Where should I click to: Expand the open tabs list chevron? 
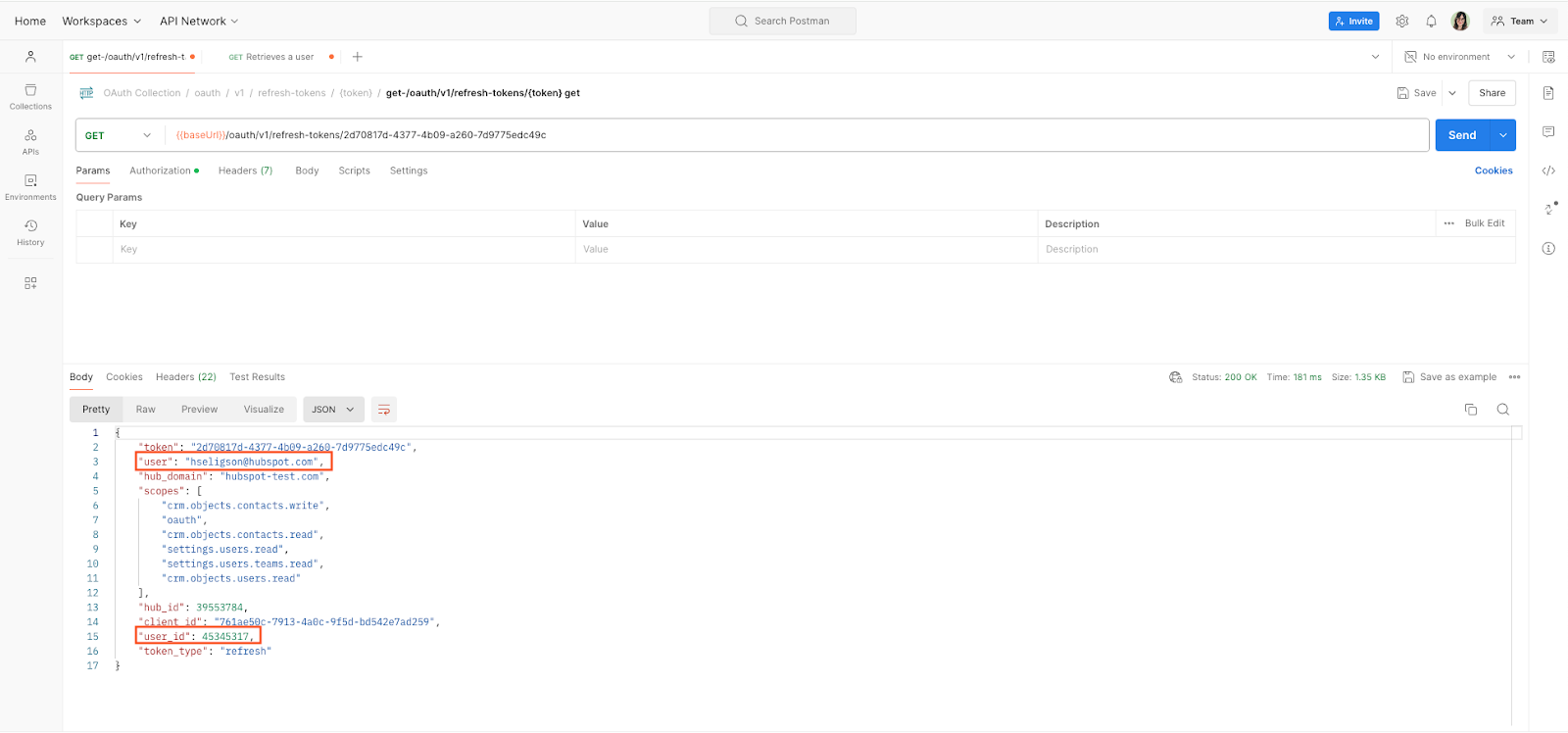click(1375, 57)
